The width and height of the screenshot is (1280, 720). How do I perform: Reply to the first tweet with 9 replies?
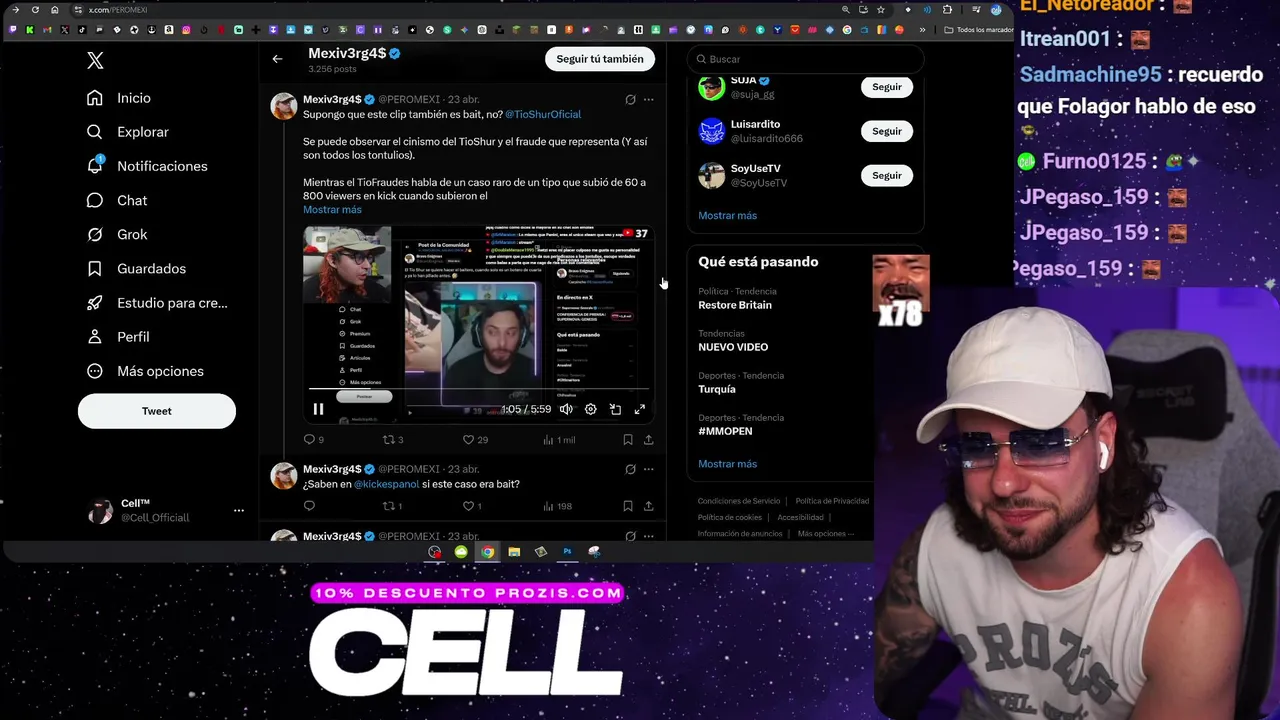click(313, 440)
